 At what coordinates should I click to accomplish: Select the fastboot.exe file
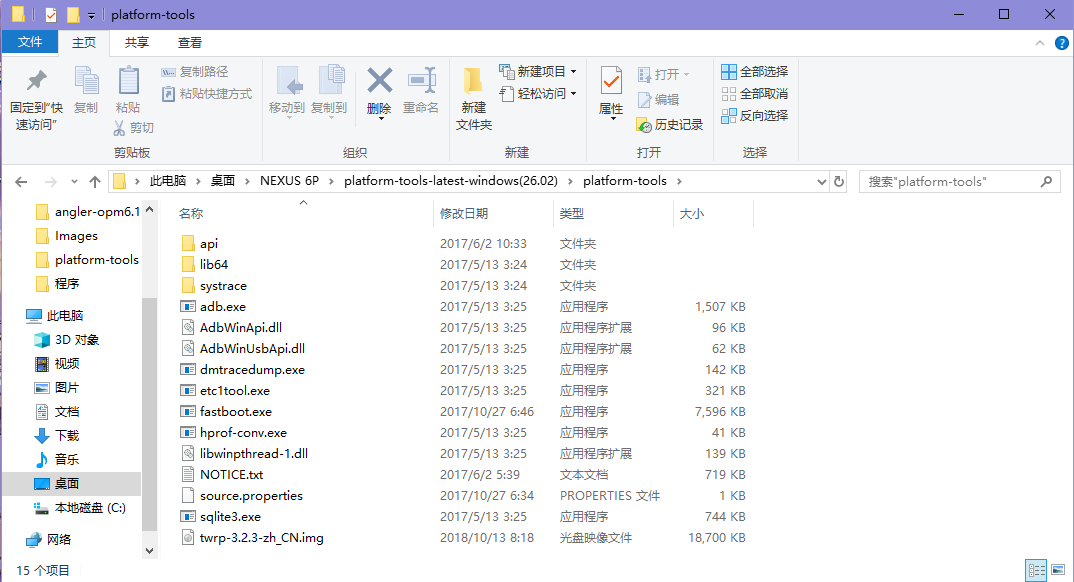tap(235, 412)
